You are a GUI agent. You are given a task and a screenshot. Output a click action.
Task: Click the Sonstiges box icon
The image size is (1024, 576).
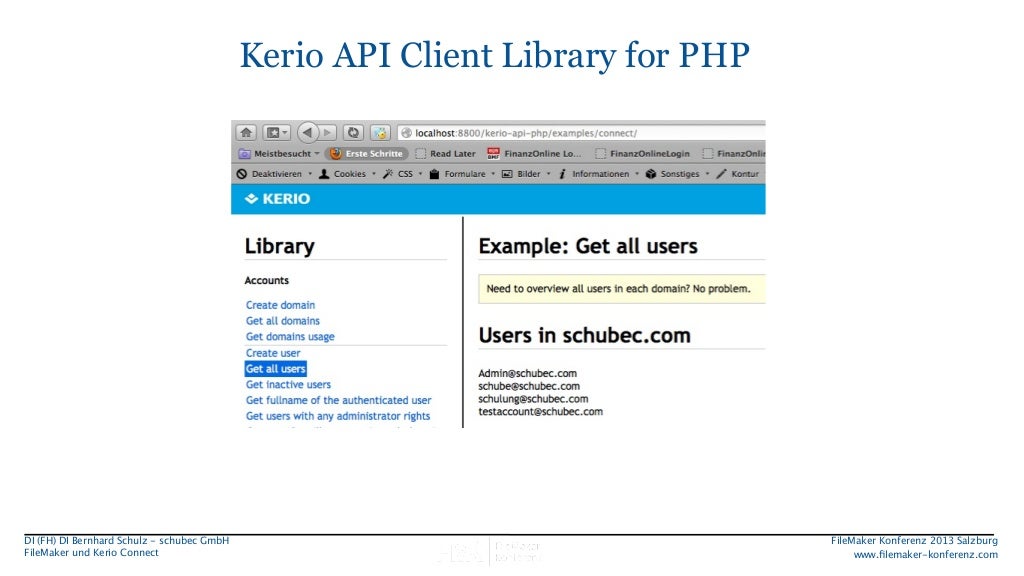click(x=650, y=174)
